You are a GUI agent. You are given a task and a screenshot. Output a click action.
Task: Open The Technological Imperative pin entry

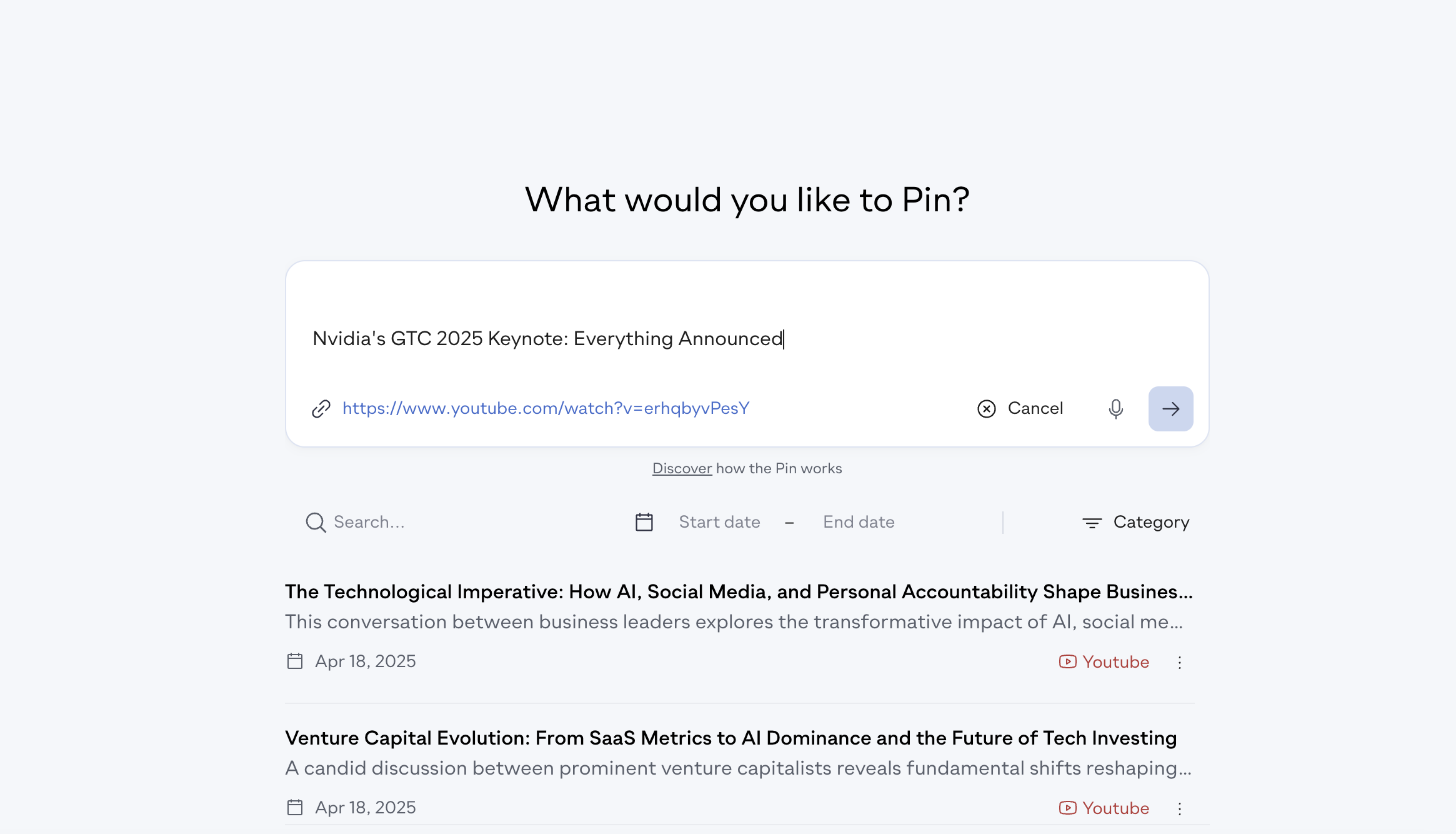[739, 591]
